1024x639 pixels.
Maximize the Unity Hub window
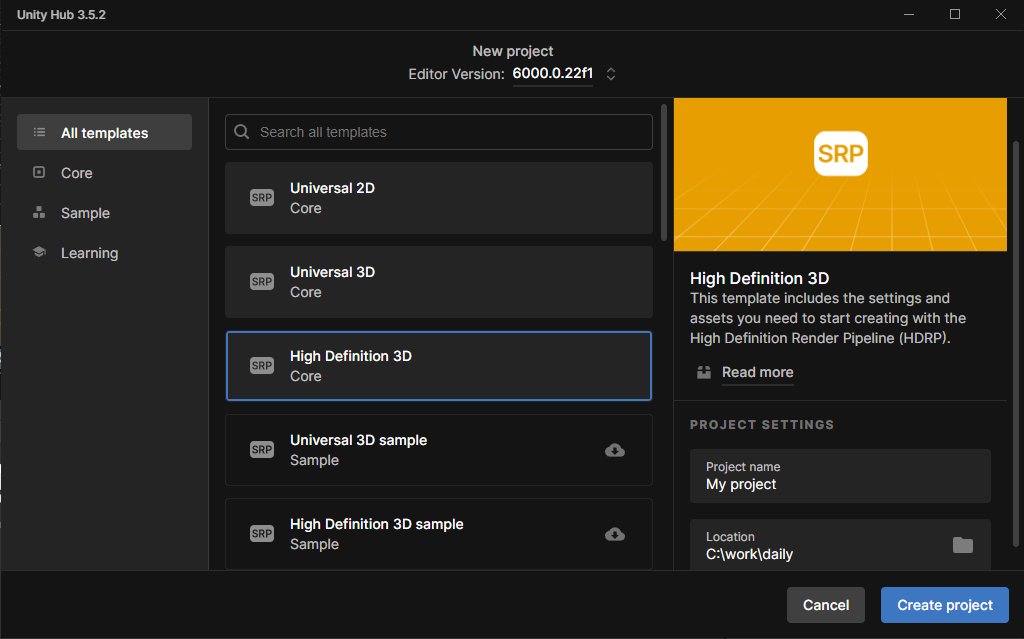(x=955, y=14)
